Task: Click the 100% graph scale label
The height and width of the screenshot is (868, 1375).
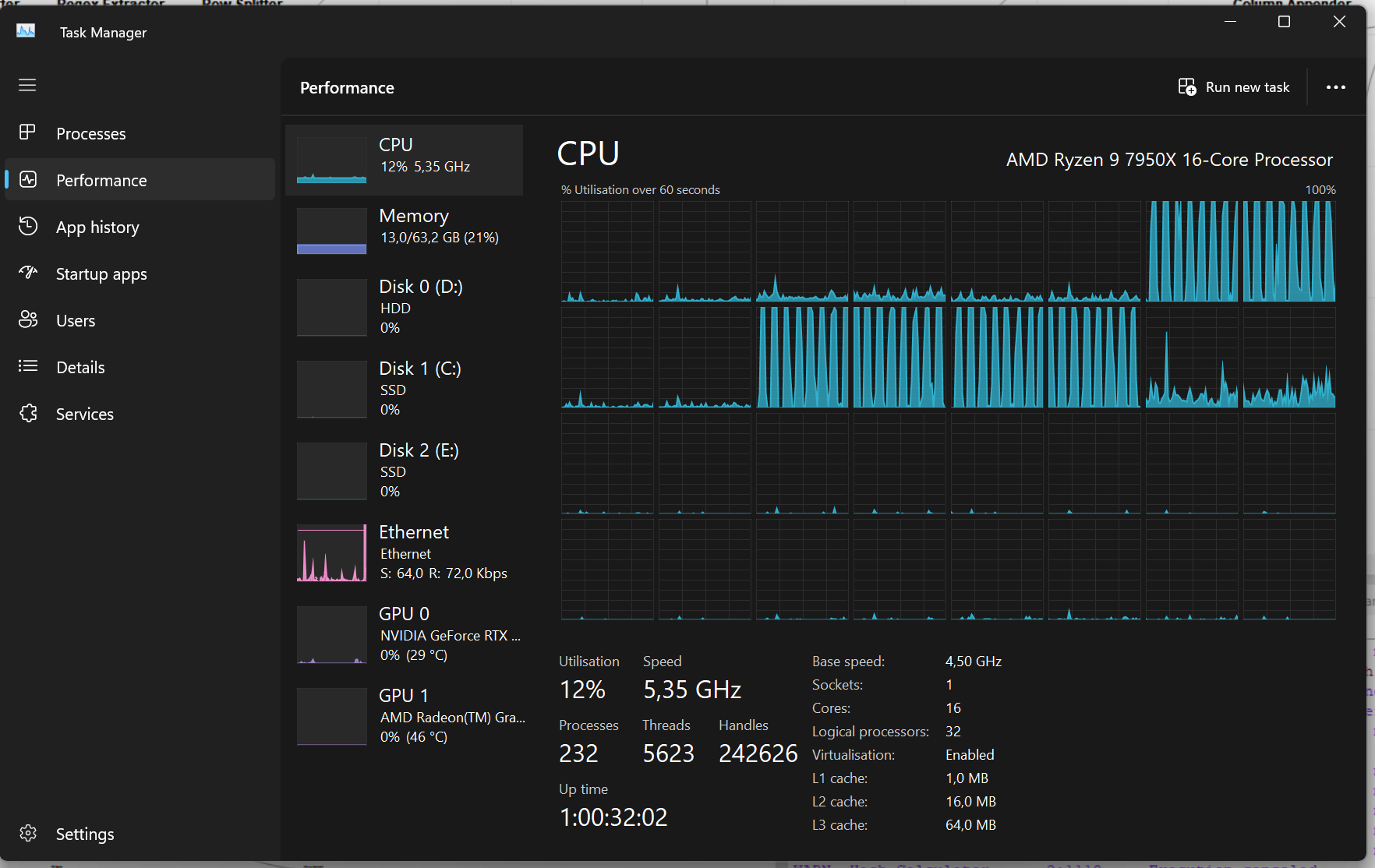Action: pyautogui.click(x=1320, y=189)
